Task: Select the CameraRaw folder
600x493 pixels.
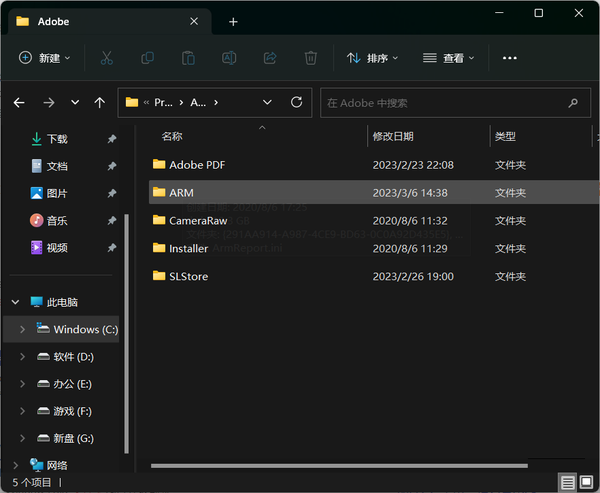Action: [x=373, y=221]
